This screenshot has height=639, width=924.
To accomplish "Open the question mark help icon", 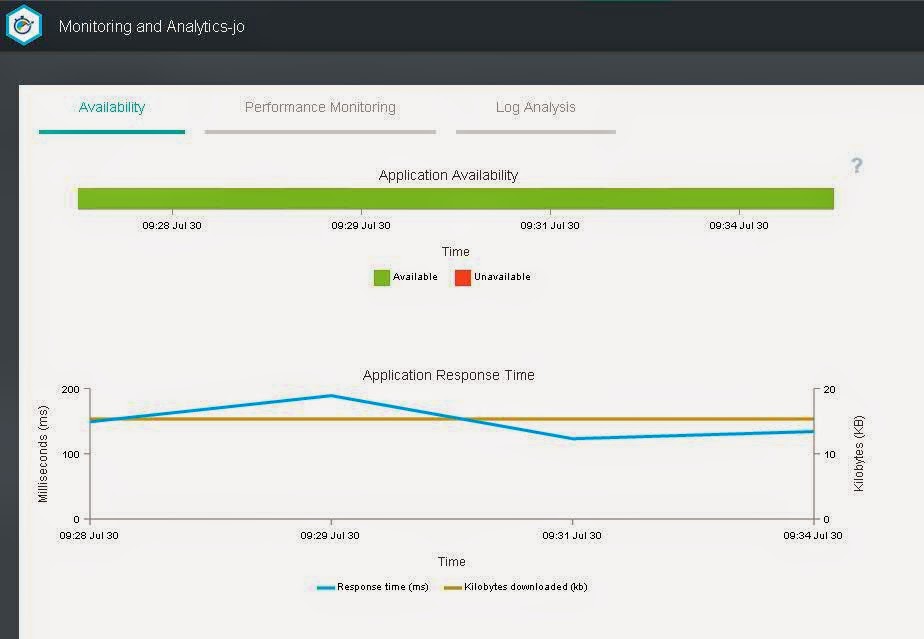I will click(857, 166).
